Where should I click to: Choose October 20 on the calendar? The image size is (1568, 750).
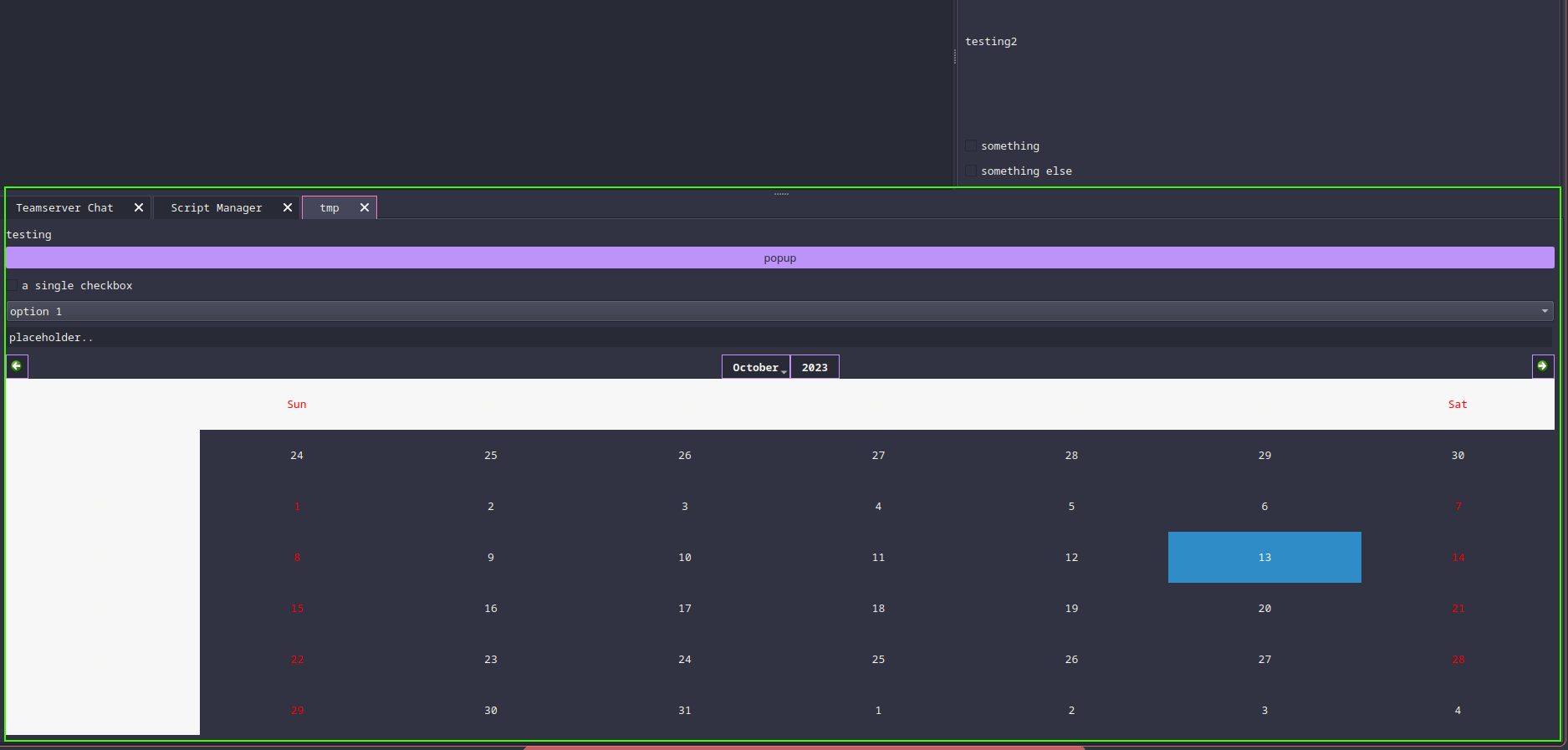[x=1264, y=609]
